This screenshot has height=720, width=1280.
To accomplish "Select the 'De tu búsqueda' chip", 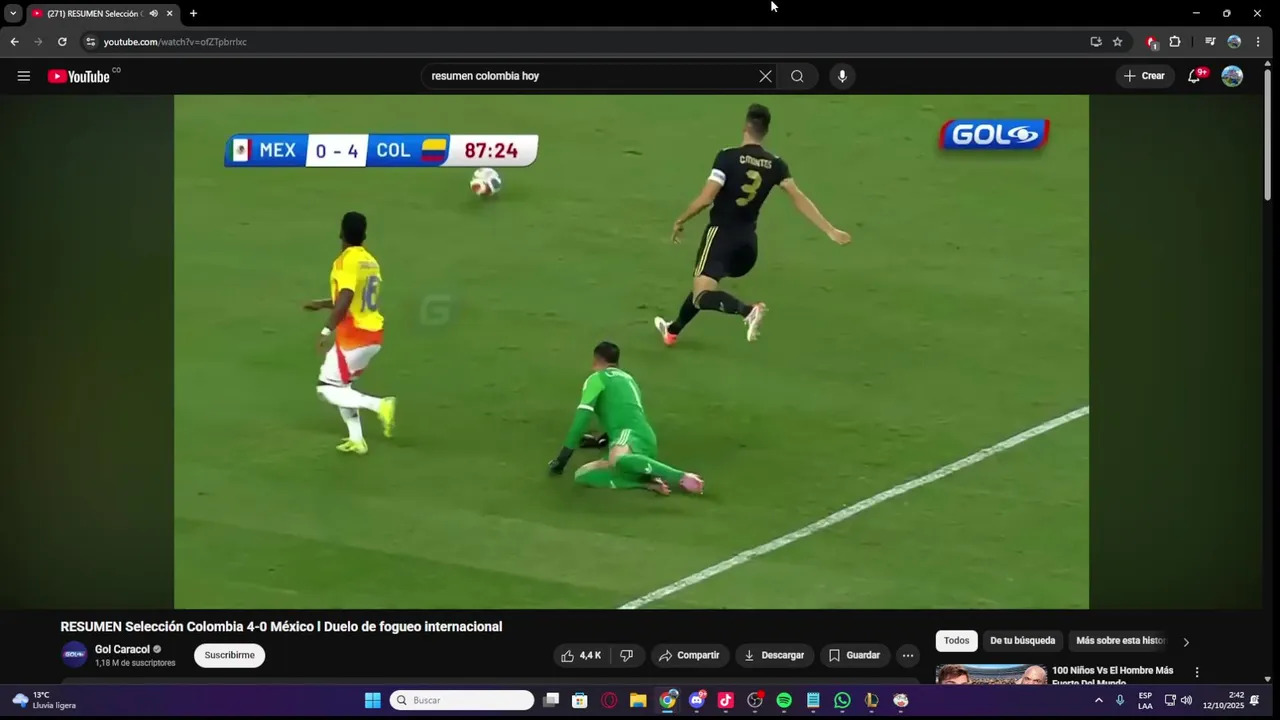I will pos(1022,641).
